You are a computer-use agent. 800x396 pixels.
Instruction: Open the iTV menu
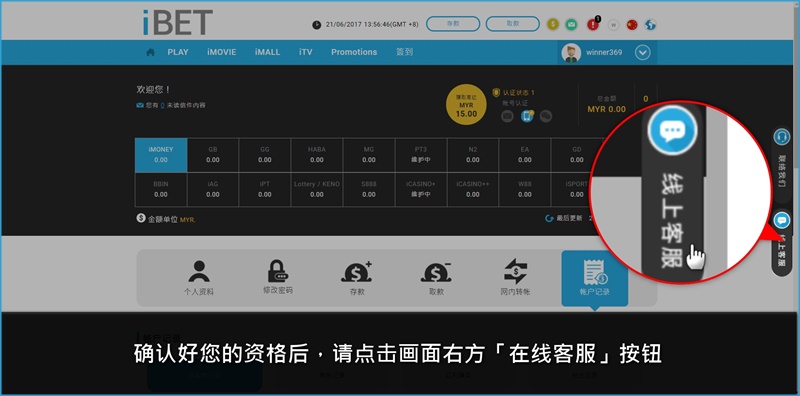306,52
